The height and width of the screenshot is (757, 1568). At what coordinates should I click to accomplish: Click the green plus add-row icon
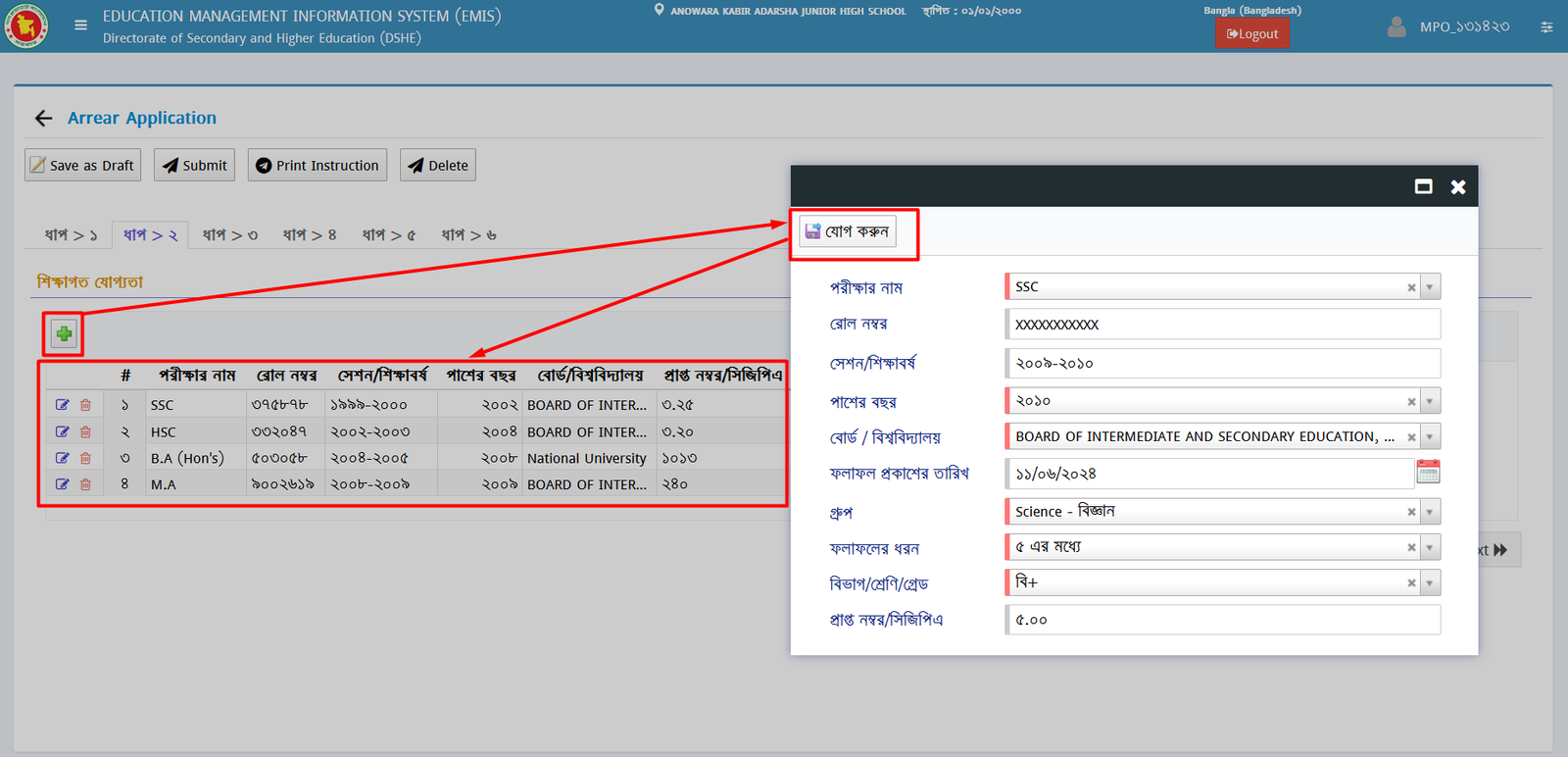64,334
